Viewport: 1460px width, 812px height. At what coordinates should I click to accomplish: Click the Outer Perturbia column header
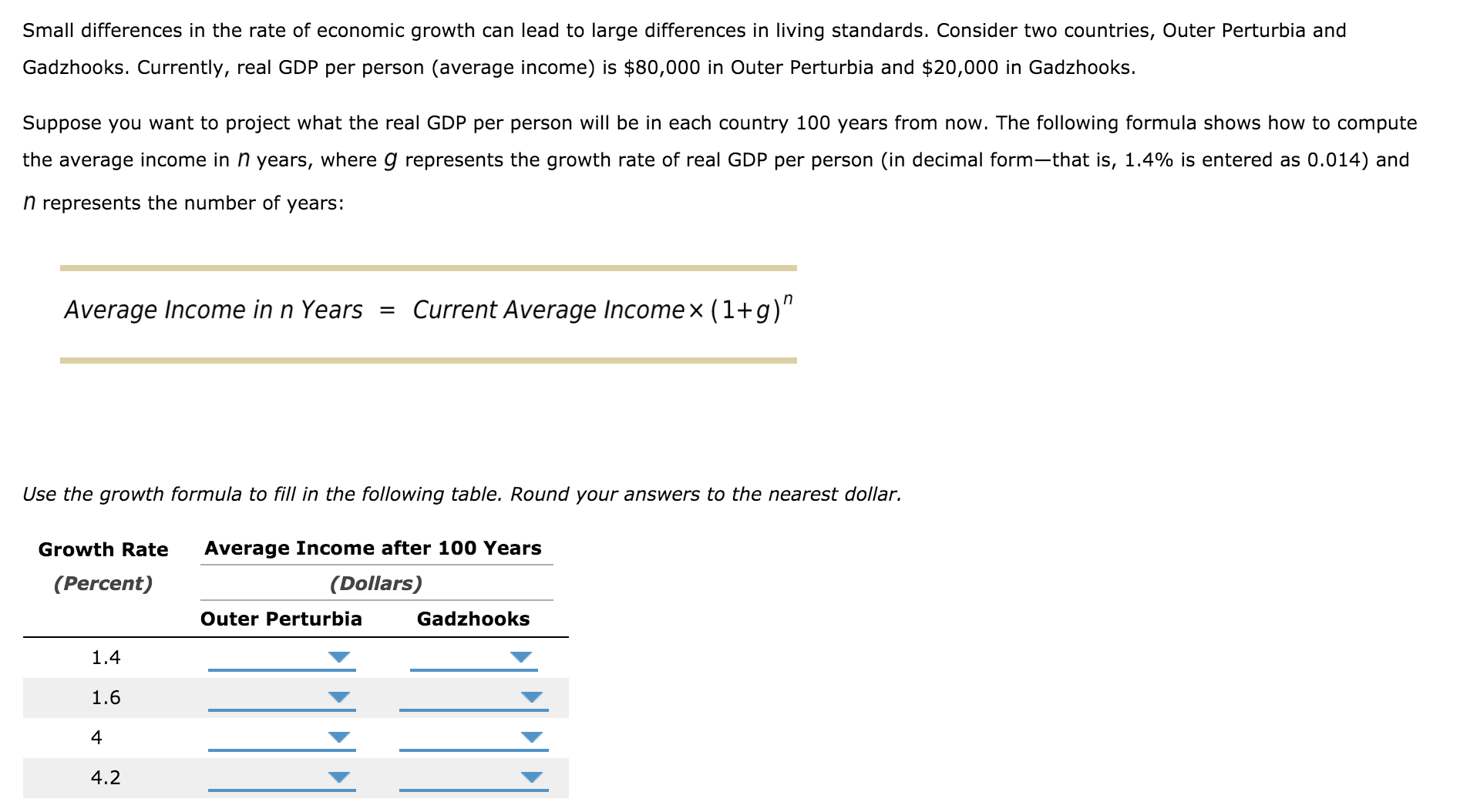click(282, 618)
